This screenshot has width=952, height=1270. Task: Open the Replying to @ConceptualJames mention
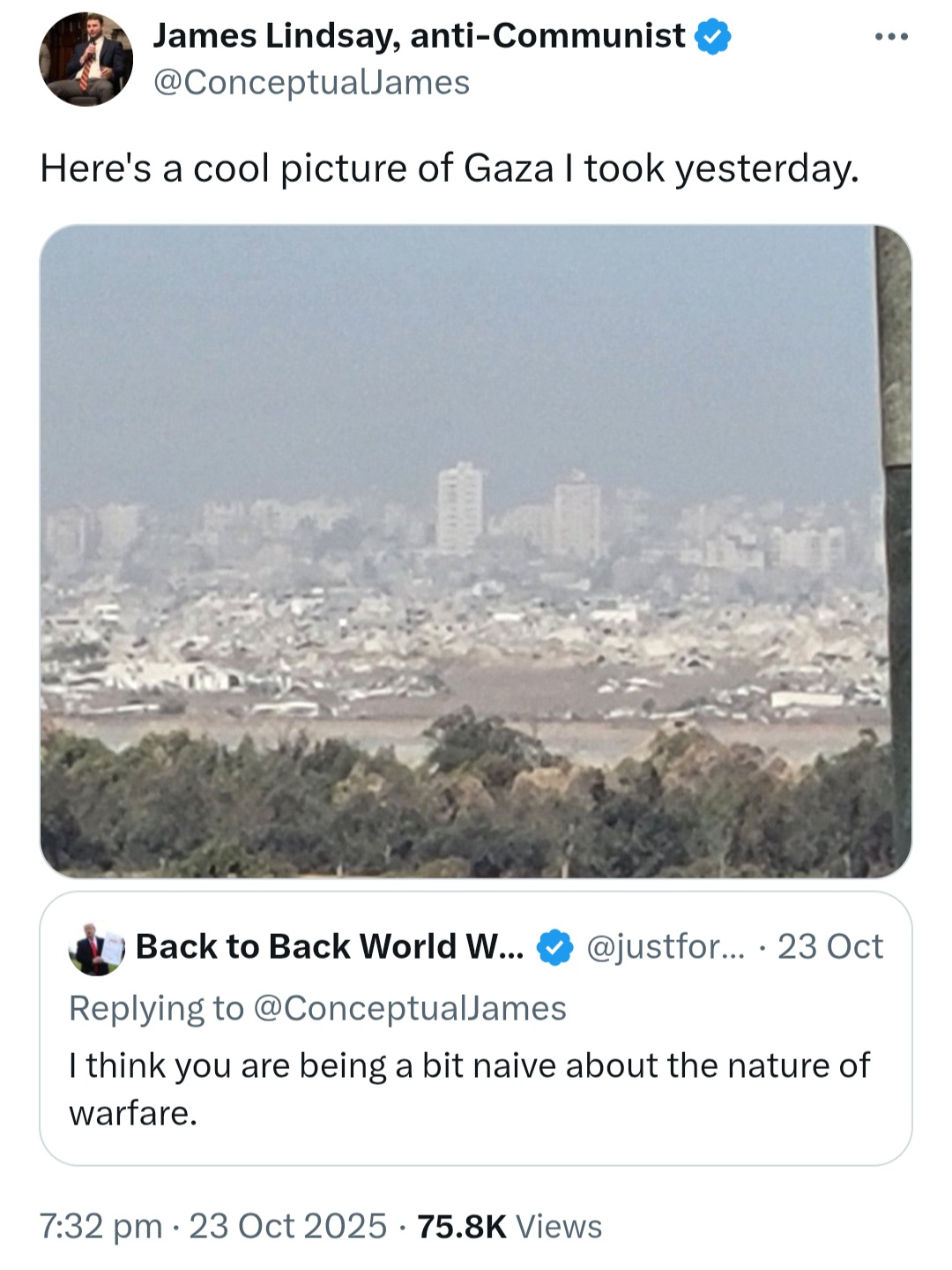click(x=410, y=1008)
